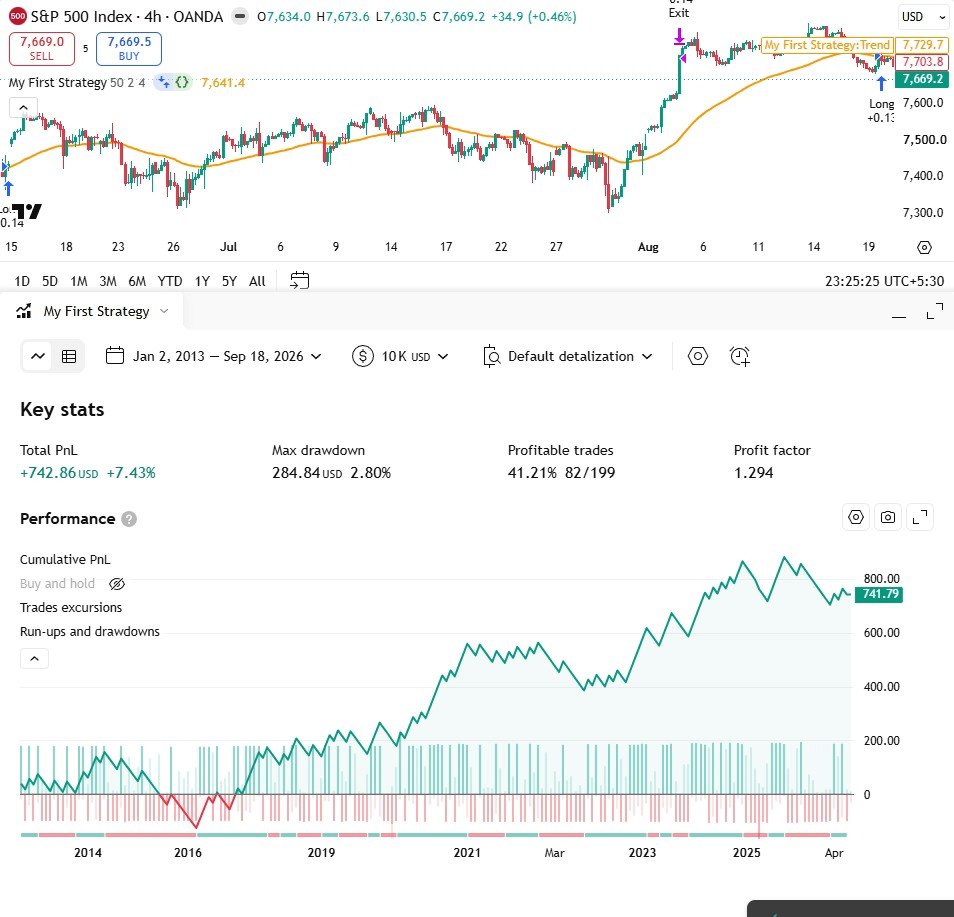Collapse the performance legend list
Image resolution: width=954 pixels, height=917 pixels.
click(34, 658)
